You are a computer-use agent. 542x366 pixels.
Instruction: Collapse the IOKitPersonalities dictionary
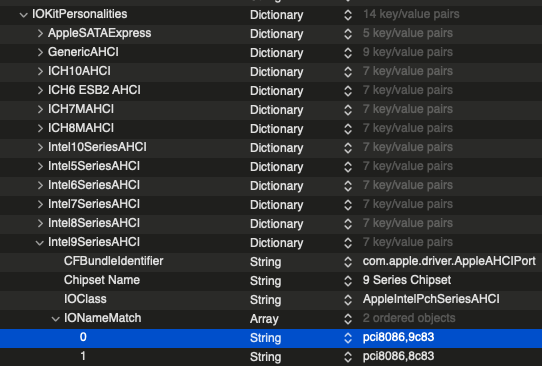(24, 15)
